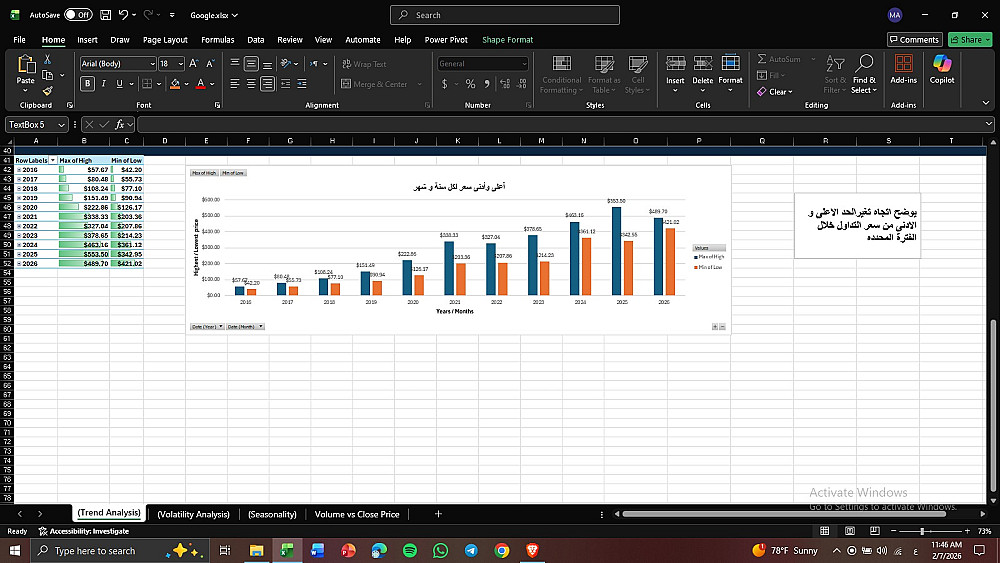Open Find & Select menu
Viewport: 1000px width, 563px height.
[864, 75]
